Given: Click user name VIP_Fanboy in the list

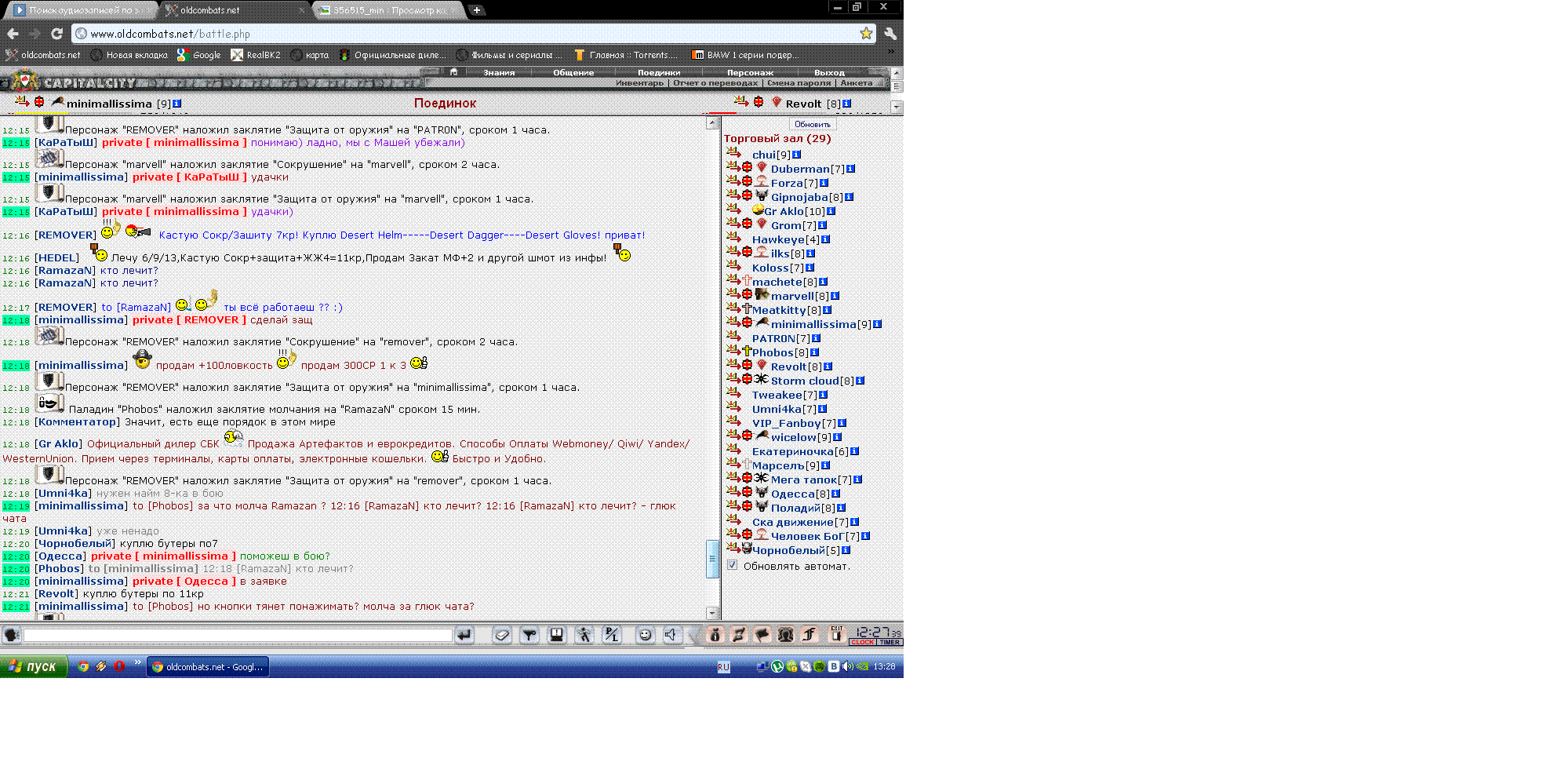Looking at the screenshot, I should [786, 423].
